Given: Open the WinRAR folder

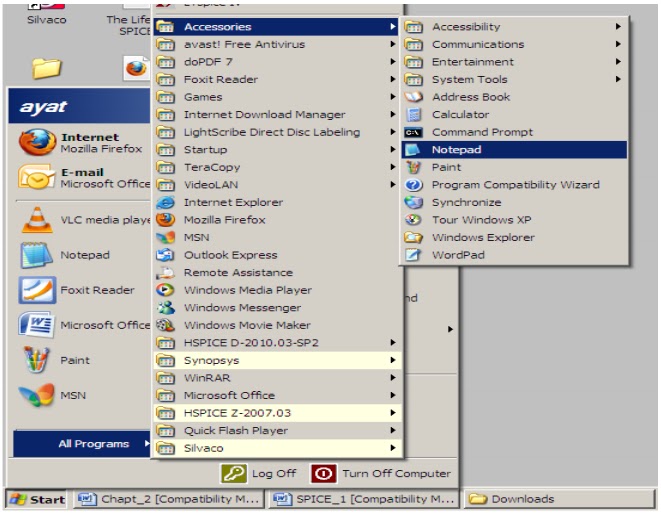Looking at the screenshot, I should tap(277, 378).
